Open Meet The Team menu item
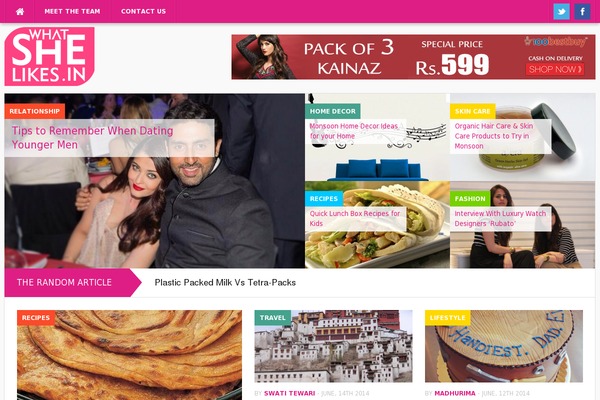This screenshot has width=600, height=400. point(72,11)
